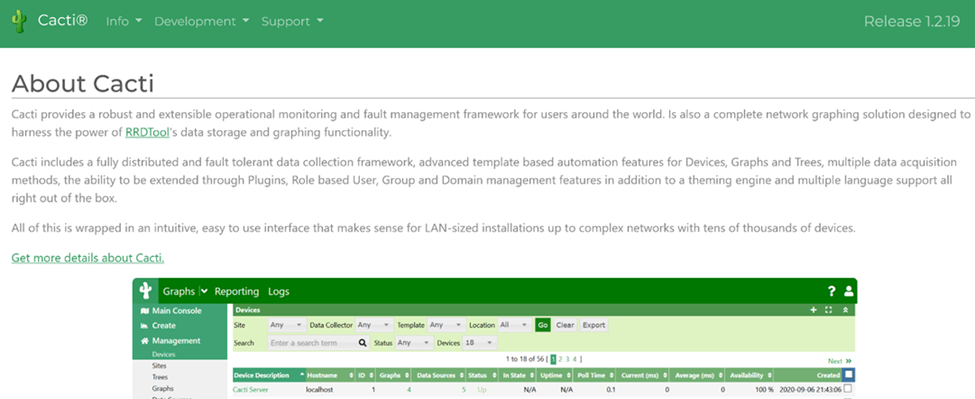Toggle the select-all checkbox in the table header
Screen dimensions: 975x399
click(x=848, y=375)
